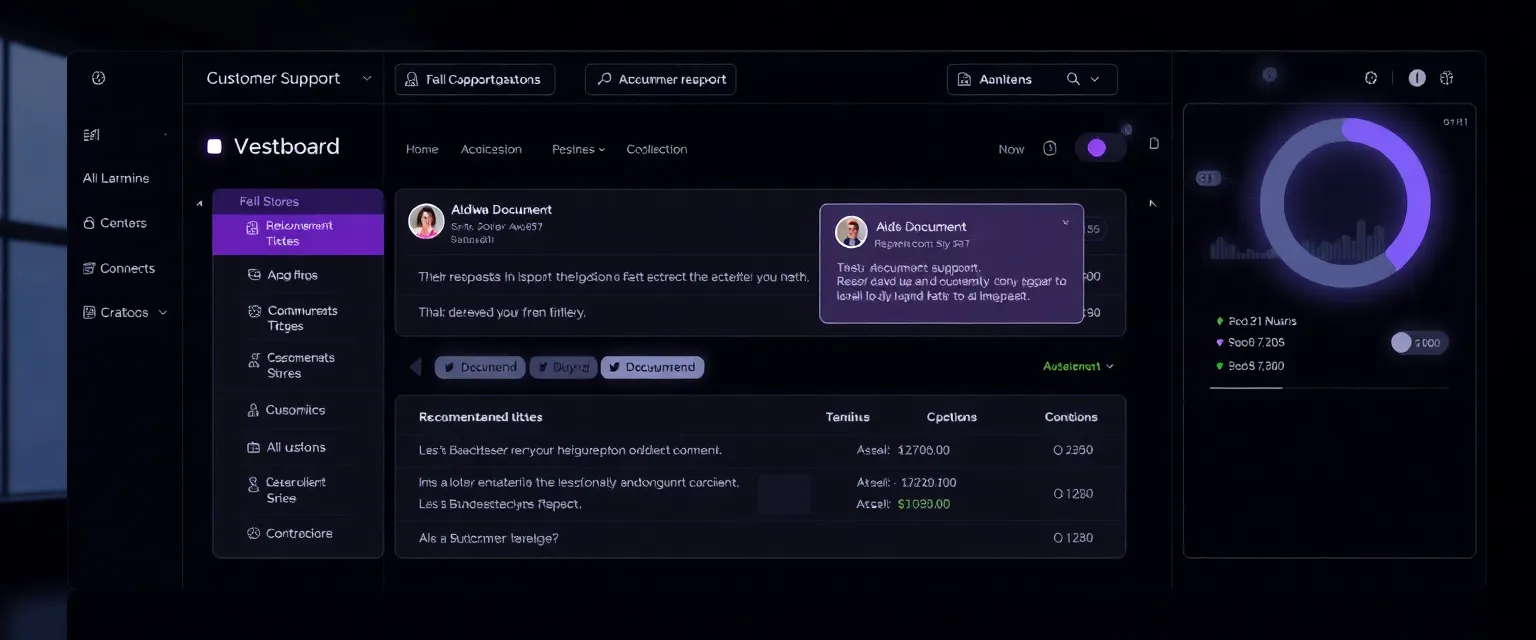The width and height of the screenshot is (1536, 640).
Task: Open the green Auslenent dropdown
Action: (1078, 366)
